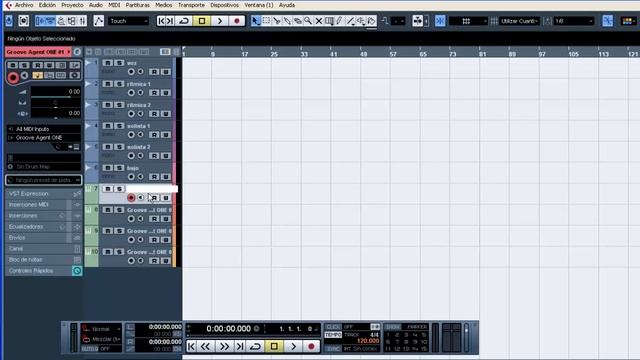Expand Canal inspector section
Image resolution: width=640 pixels, height=360 pixels.
pyautogui.click(x=44, y=249)
